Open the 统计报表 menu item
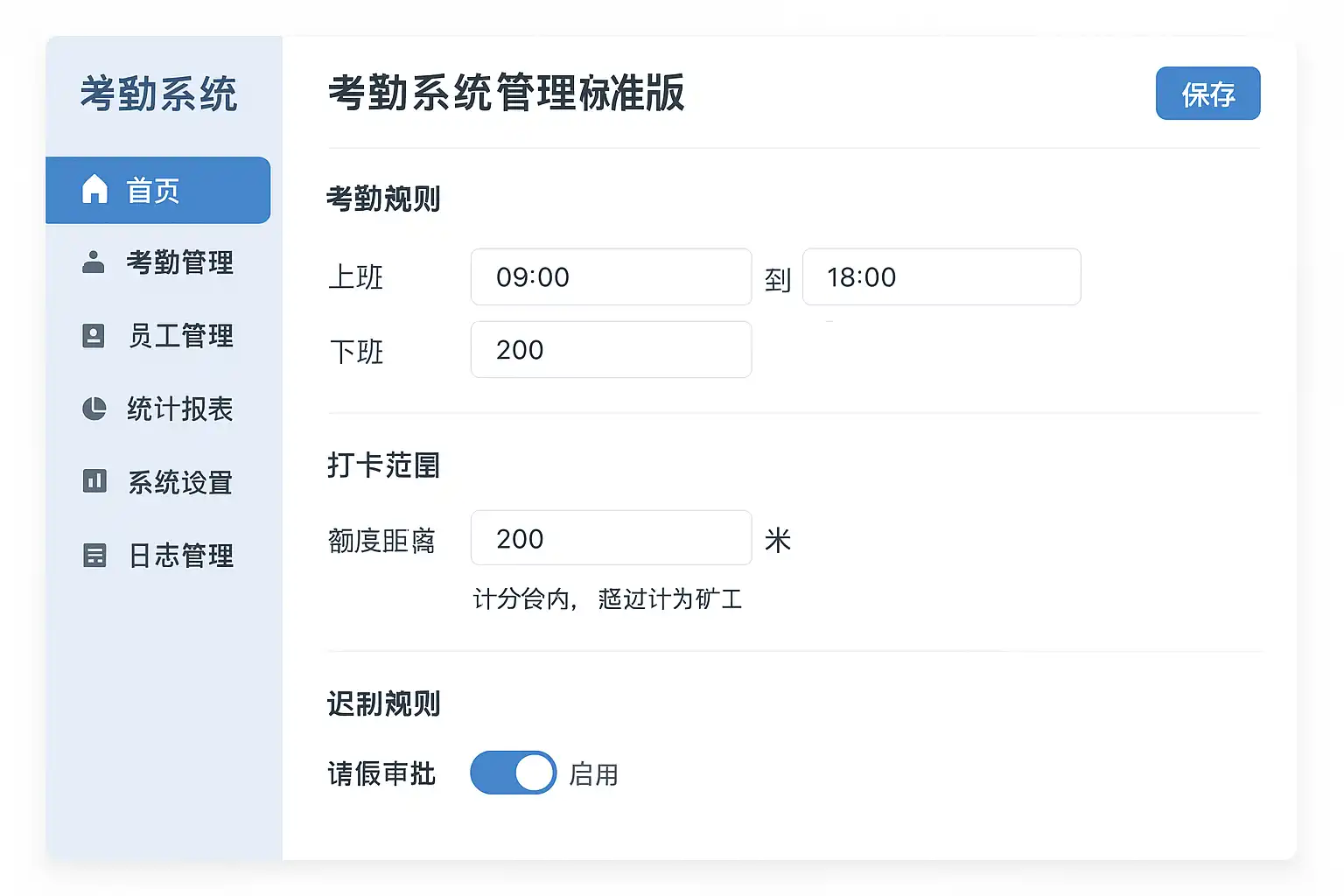This screenshot has height=896, width=1344. coord(179,409)
